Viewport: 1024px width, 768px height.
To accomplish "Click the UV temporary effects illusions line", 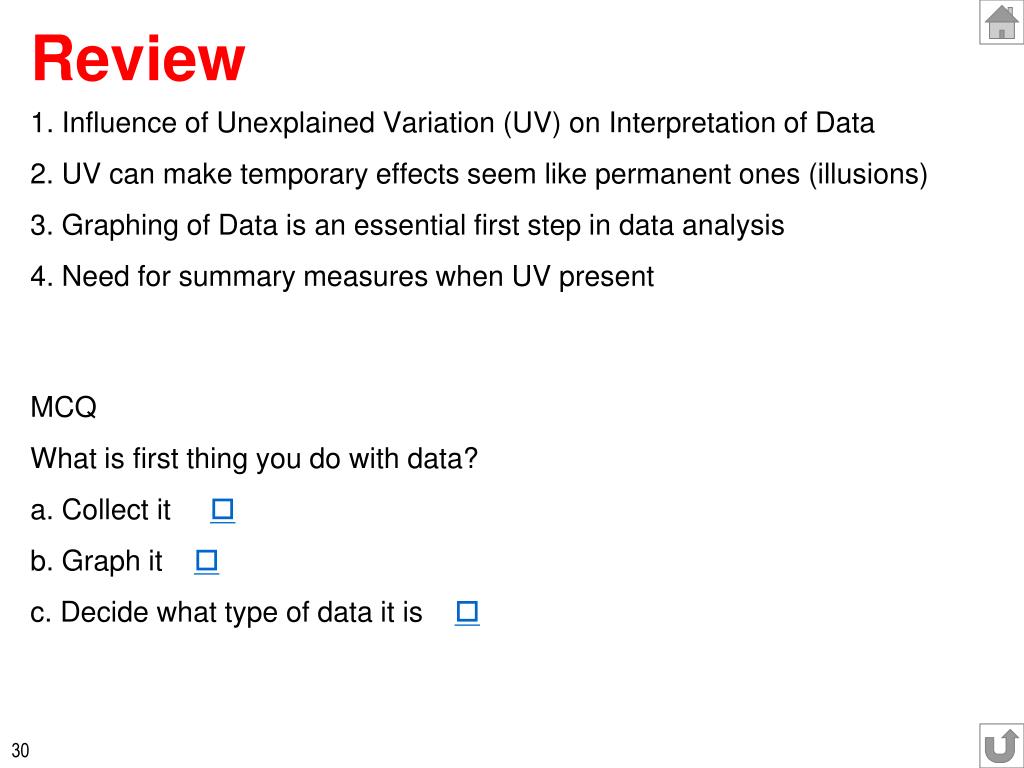I will coord(479,174).
